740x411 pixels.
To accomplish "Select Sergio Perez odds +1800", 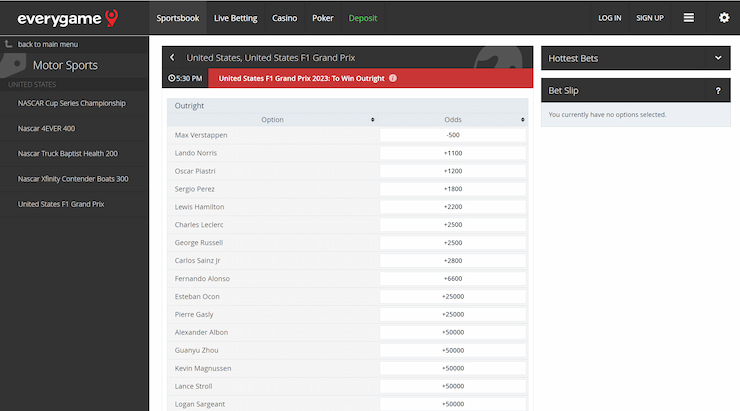I will [453, 189].
